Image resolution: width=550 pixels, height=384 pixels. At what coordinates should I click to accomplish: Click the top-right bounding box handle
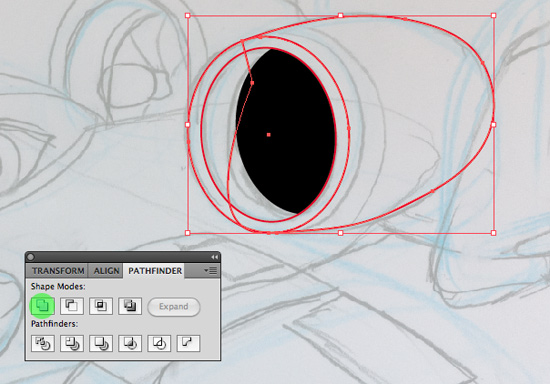494,15
